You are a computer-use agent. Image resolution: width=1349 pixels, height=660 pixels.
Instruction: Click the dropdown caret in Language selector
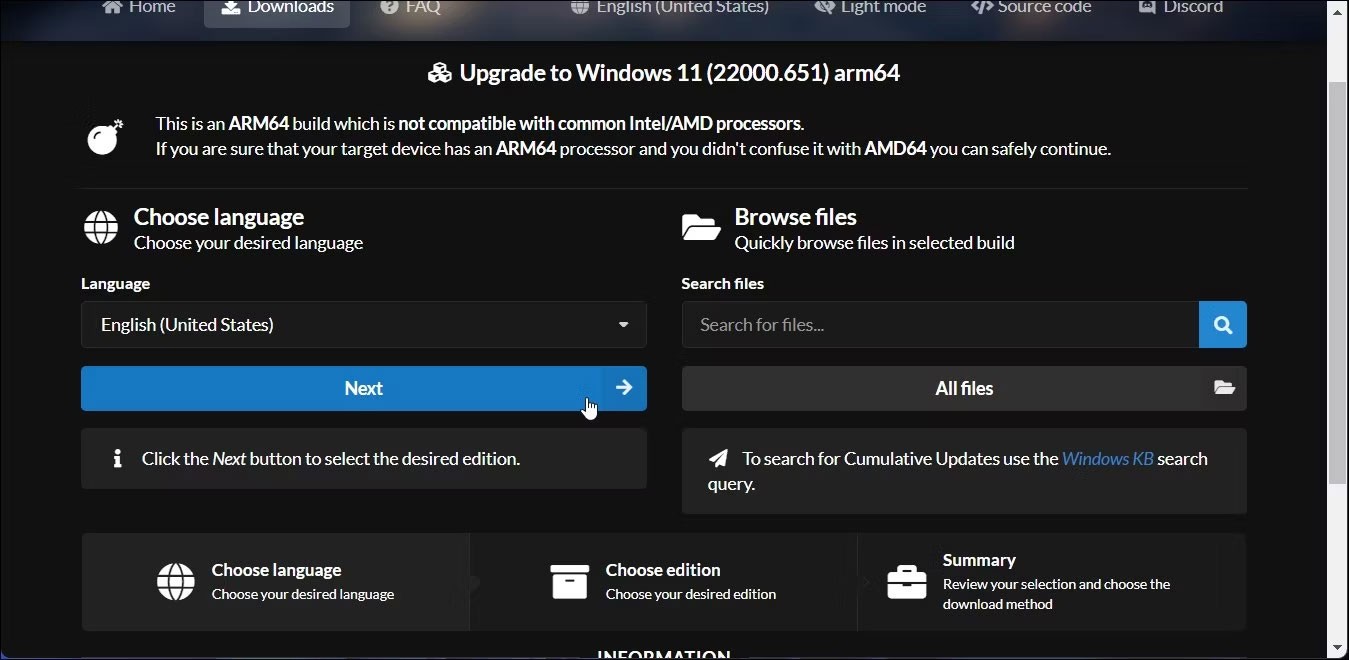point(623,325)
